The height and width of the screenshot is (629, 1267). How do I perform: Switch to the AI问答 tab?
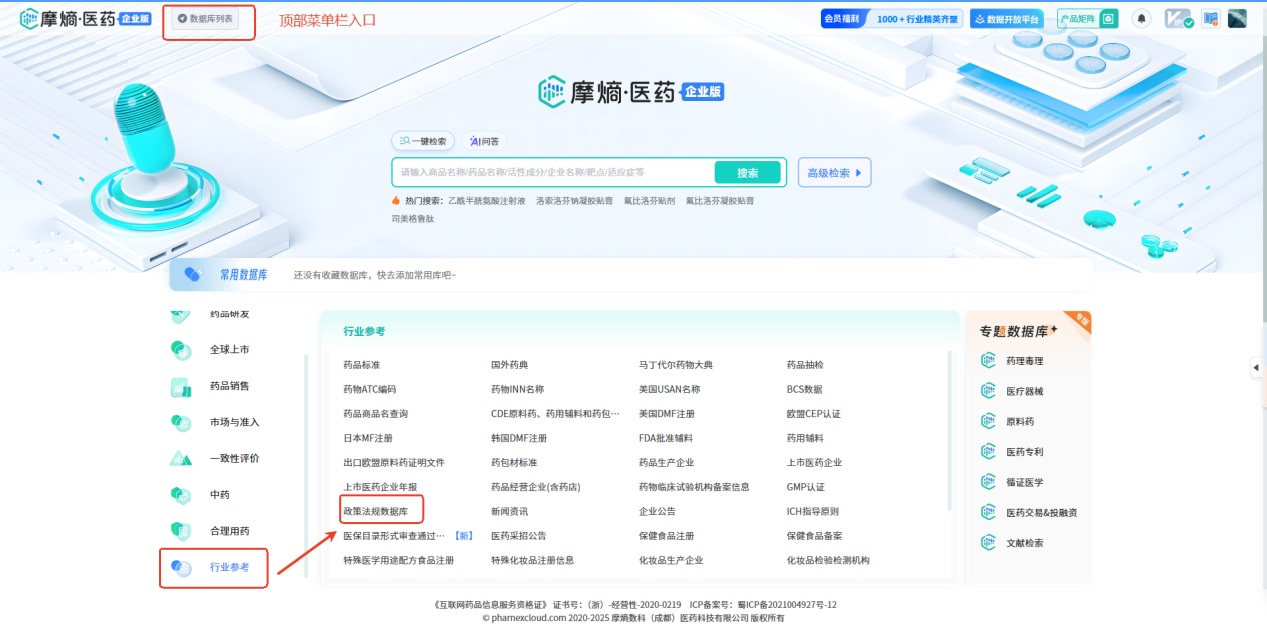click(x=484, y=141)
